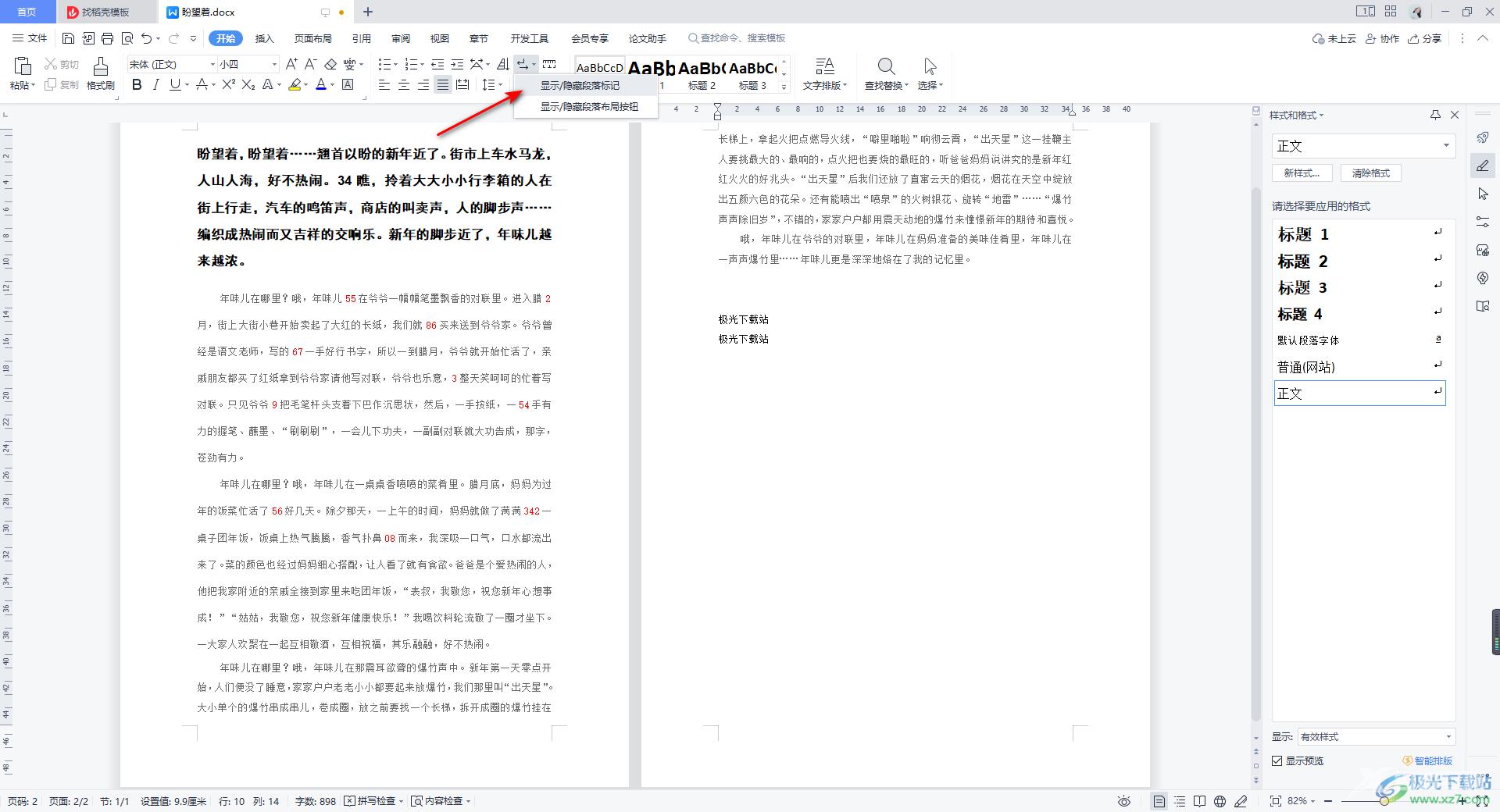This screenshot has width=1500, height=812.
Task: Toggle Italic formatting
Action: coord(155,84)
